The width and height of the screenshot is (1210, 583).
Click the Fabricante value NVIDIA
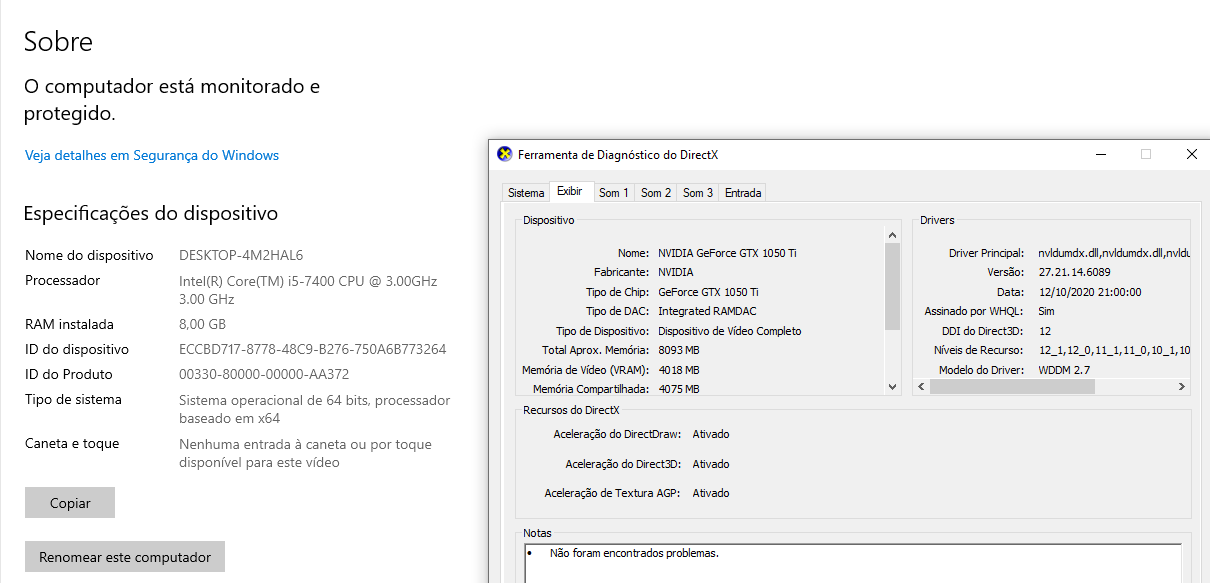(676, 272)
